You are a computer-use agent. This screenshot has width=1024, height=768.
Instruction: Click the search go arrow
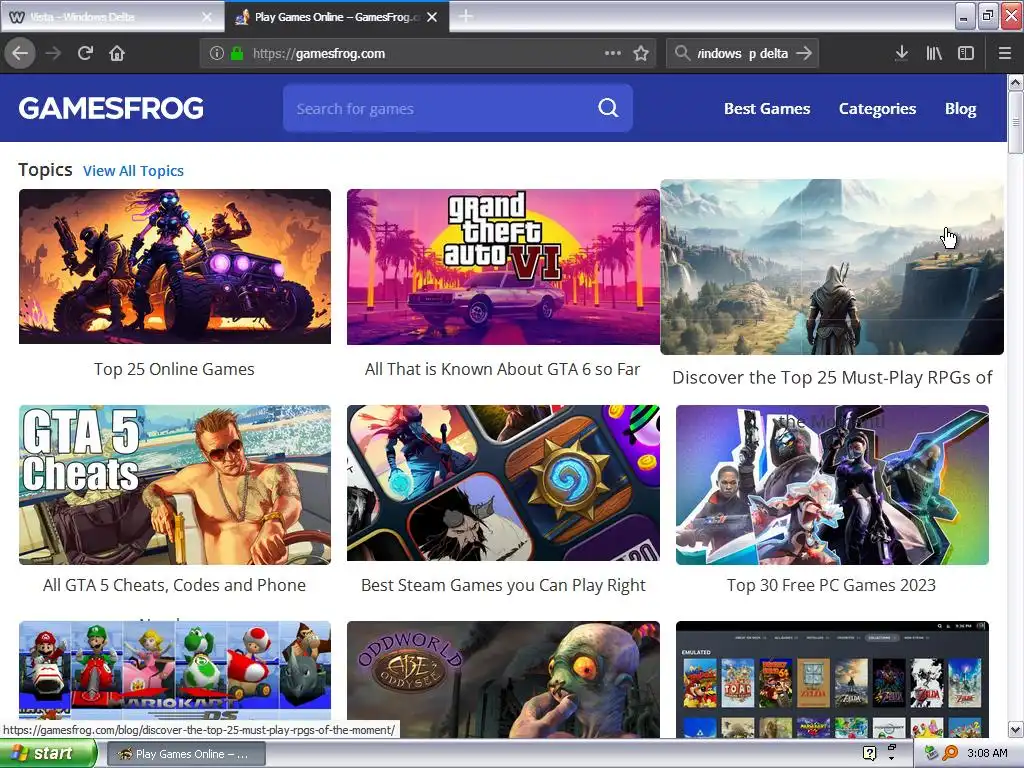(x=804, y=53)
